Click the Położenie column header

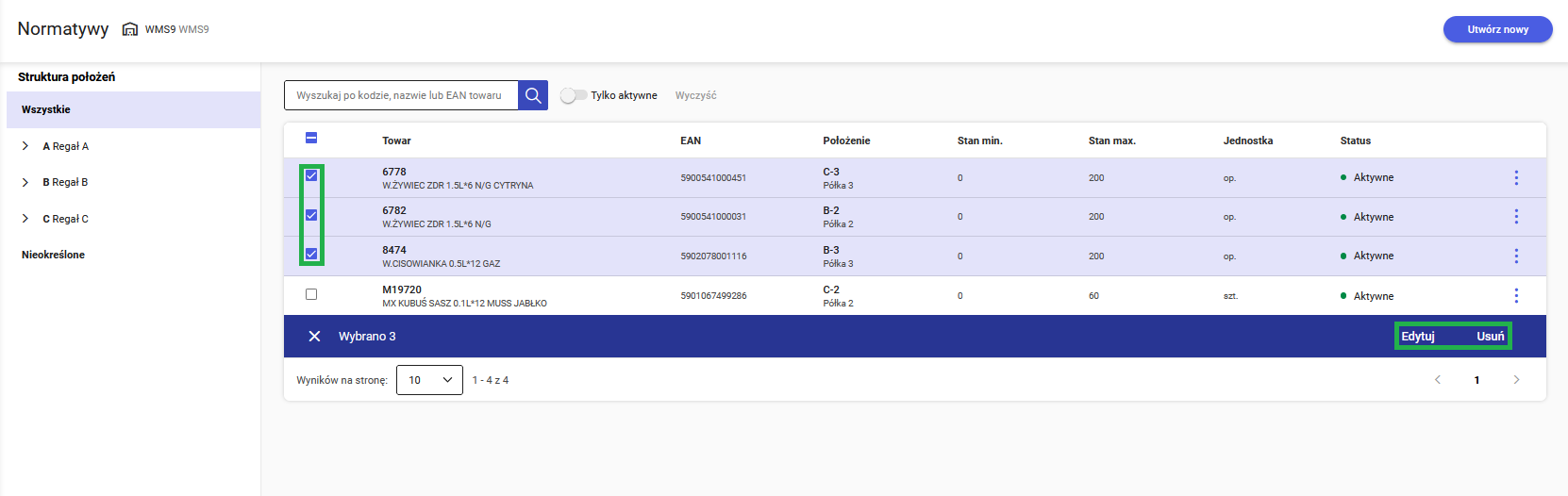point(846,141)
